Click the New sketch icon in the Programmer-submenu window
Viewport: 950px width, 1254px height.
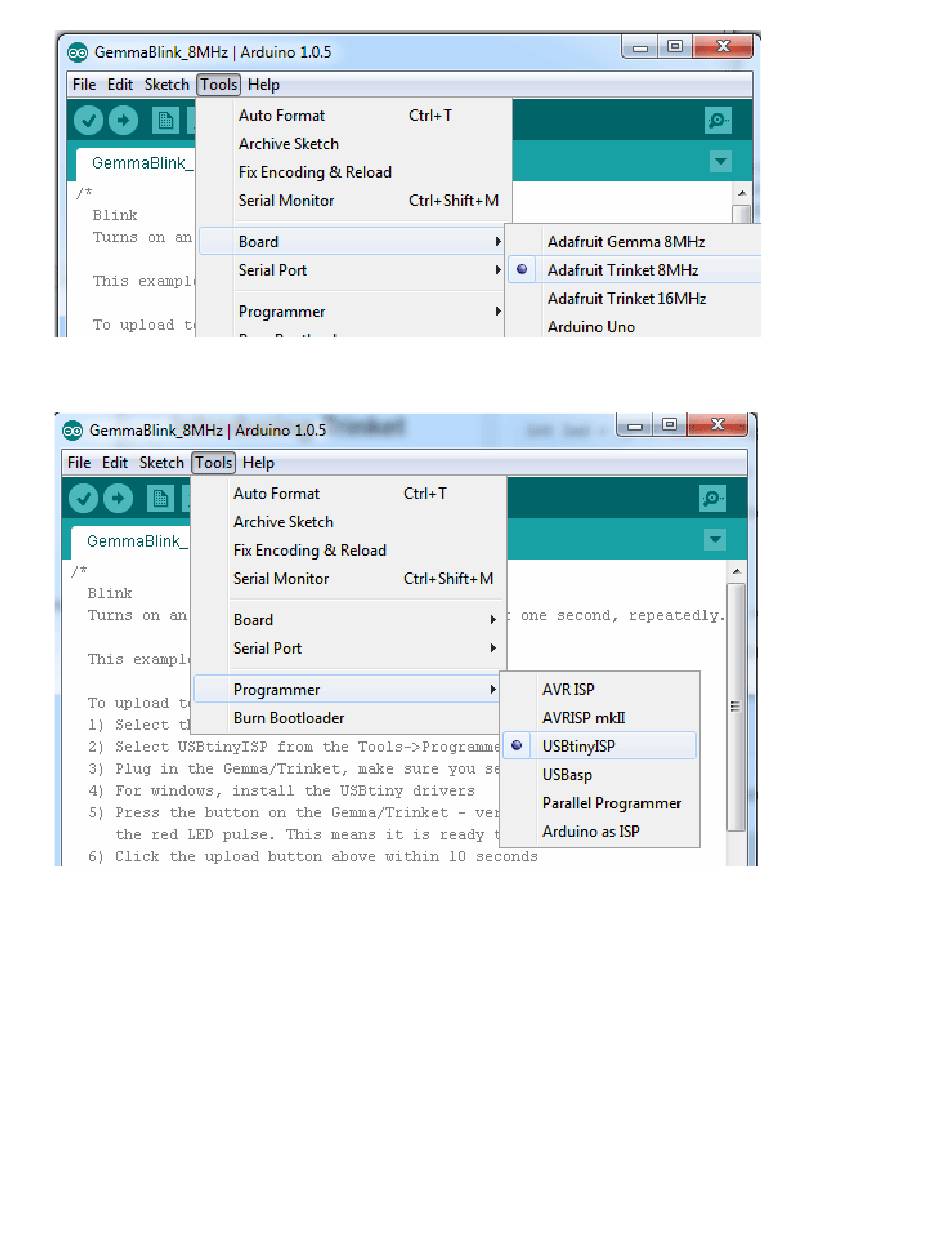point(160,498)
